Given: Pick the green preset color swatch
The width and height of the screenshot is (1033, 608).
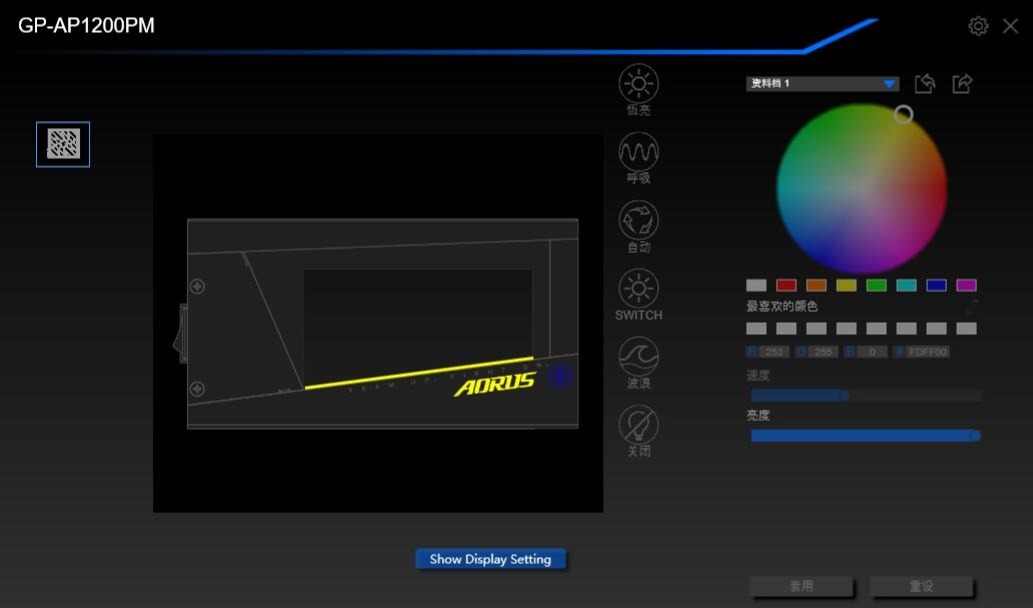Looking at the screenshot, I should click(876, 285).
